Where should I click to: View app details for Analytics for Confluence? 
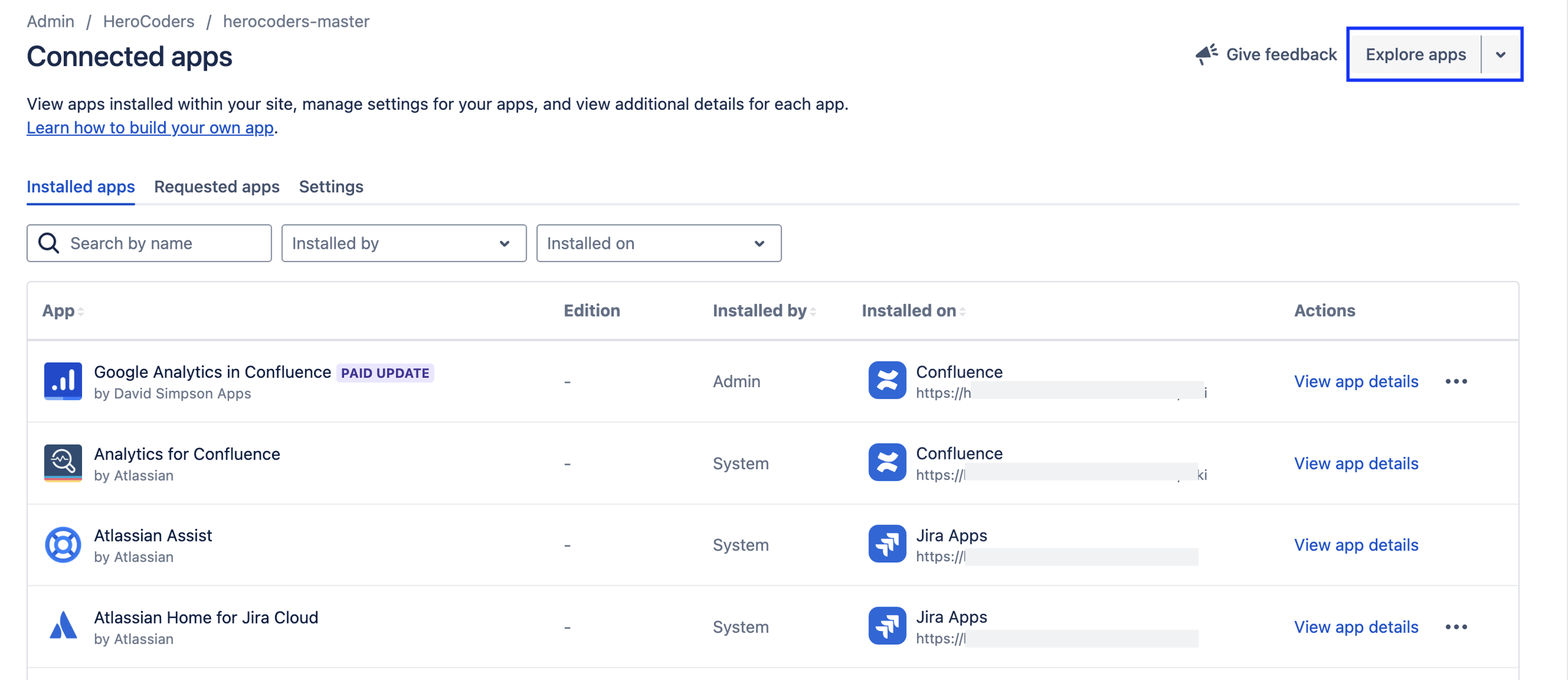[1355, 463]
